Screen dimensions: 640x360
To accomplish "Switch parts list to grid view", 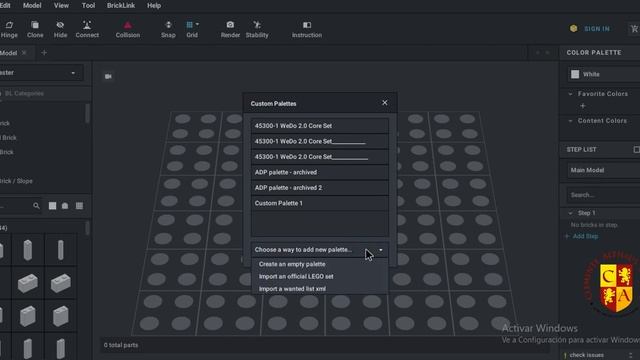I will [79, 206].
